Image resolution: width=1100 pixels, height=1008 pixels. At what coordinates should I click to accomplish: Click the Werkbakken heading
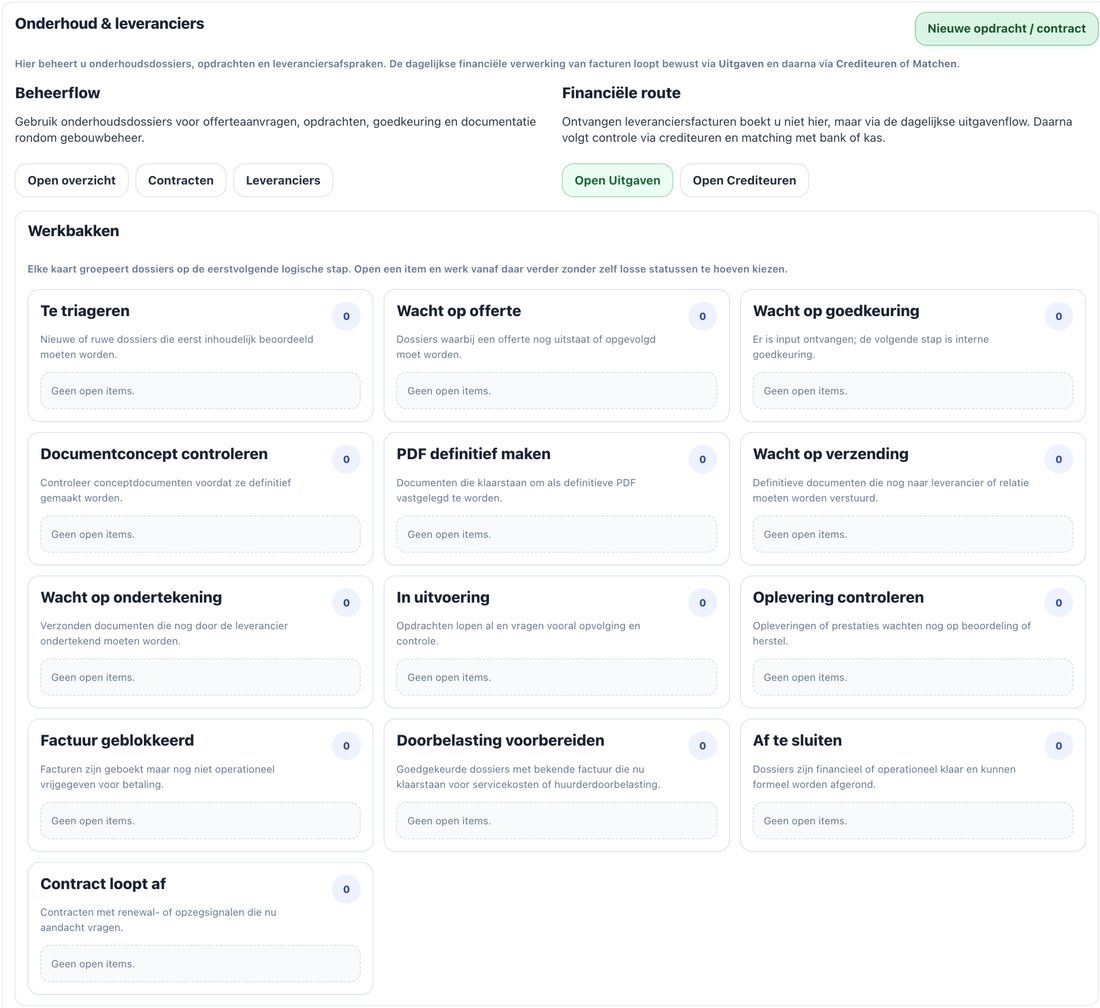tap(73, 231)
